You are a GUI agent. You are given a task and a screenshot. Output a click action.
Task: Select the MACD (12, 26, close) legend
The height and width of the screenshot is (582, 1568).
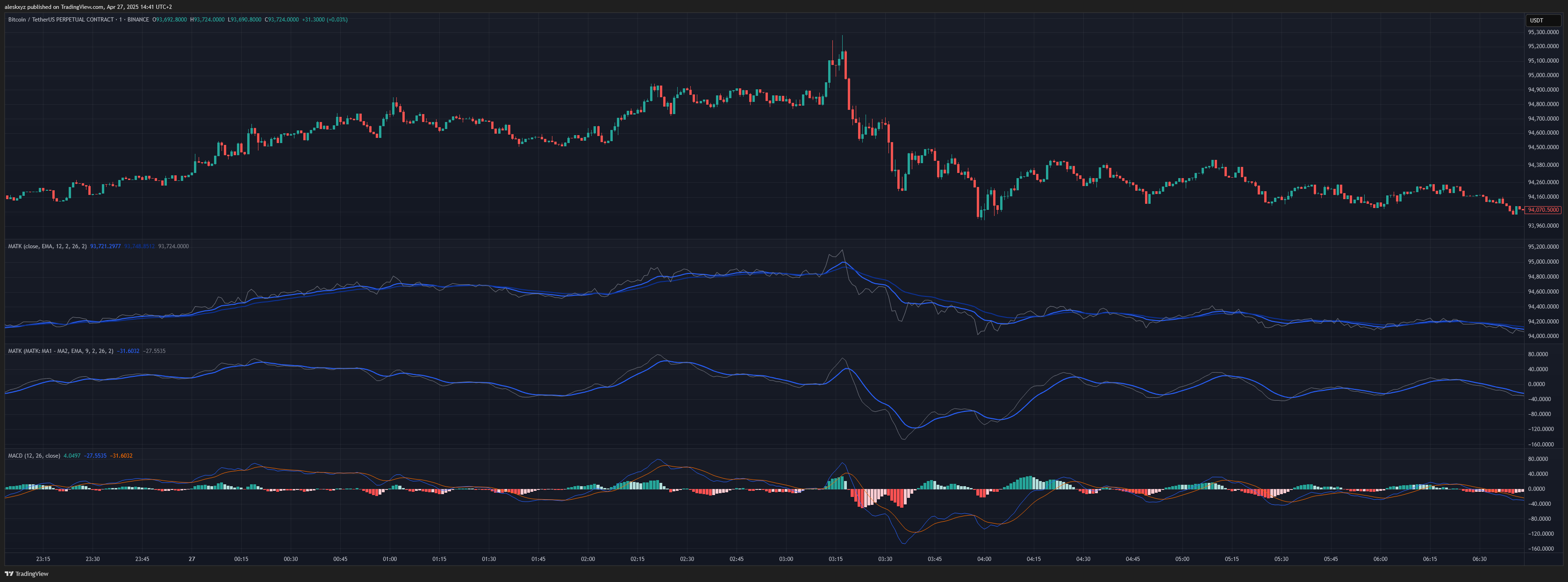click(34, 455)
